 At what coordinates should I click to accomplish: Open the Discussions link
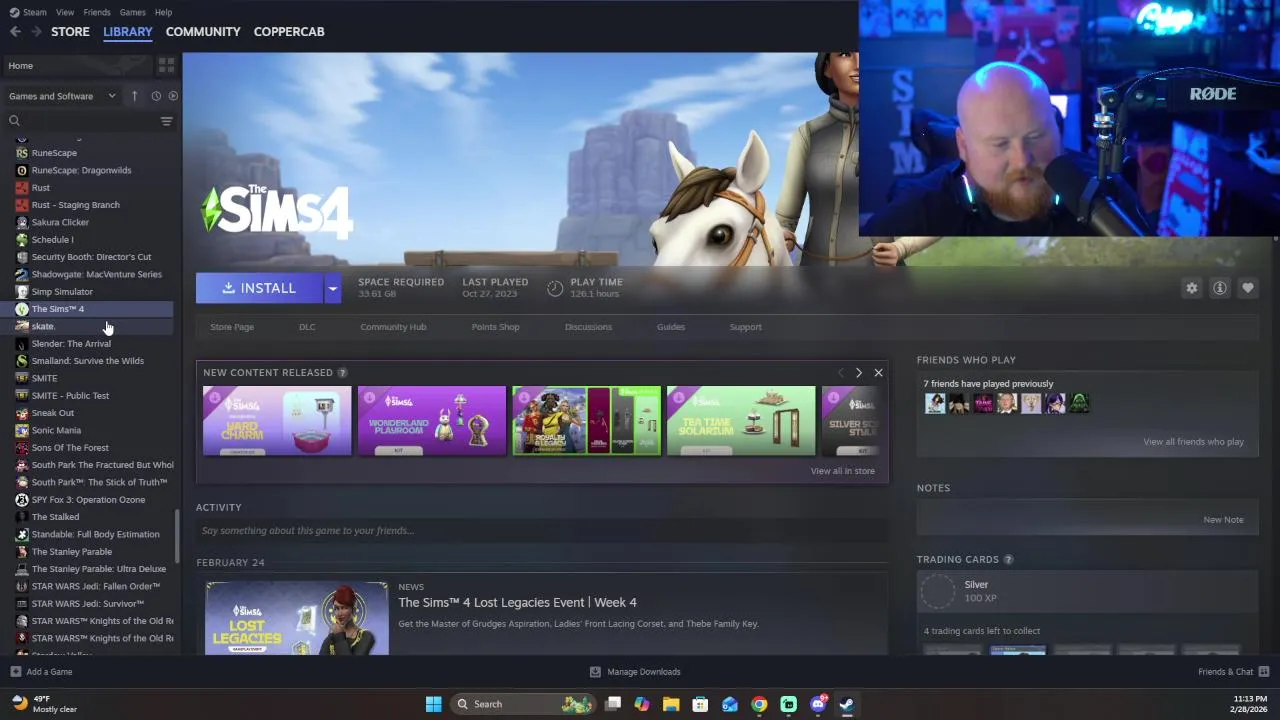click(588, 327)
